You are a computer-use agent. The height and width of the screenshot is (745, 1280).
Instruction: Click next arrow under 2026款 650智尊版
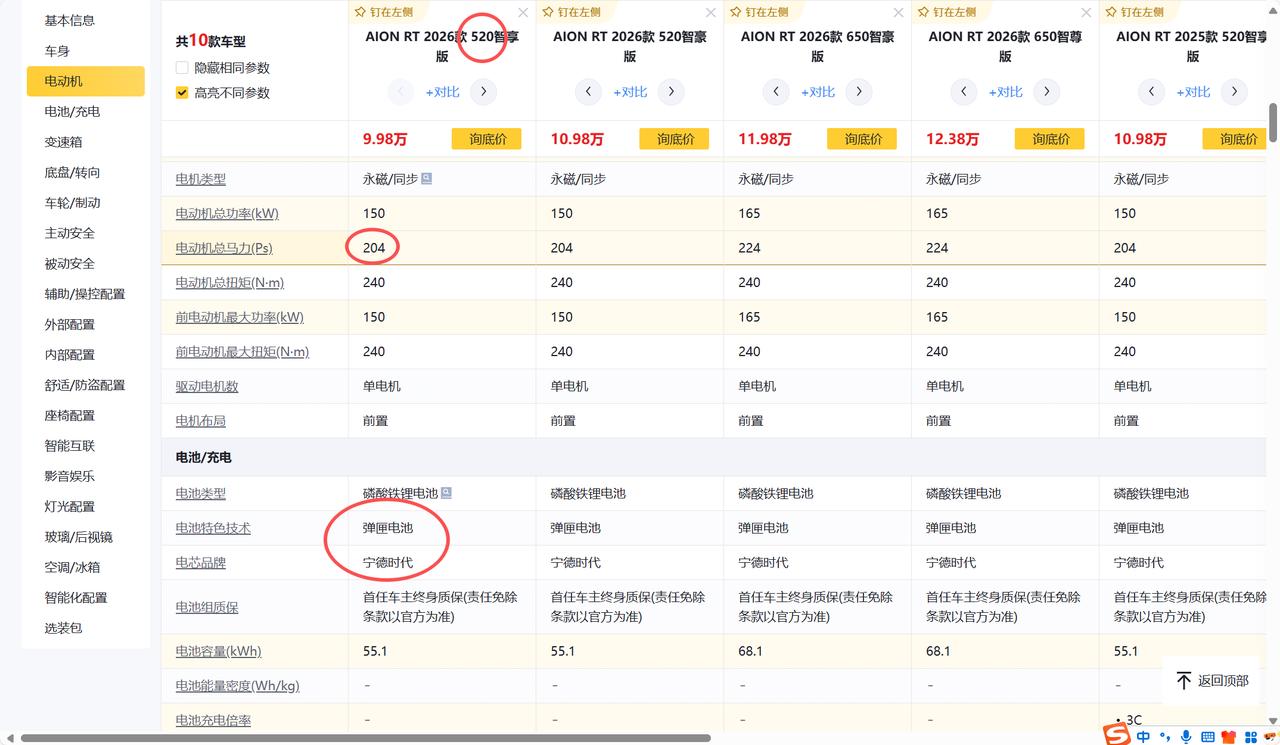[x=1047, y=92]
